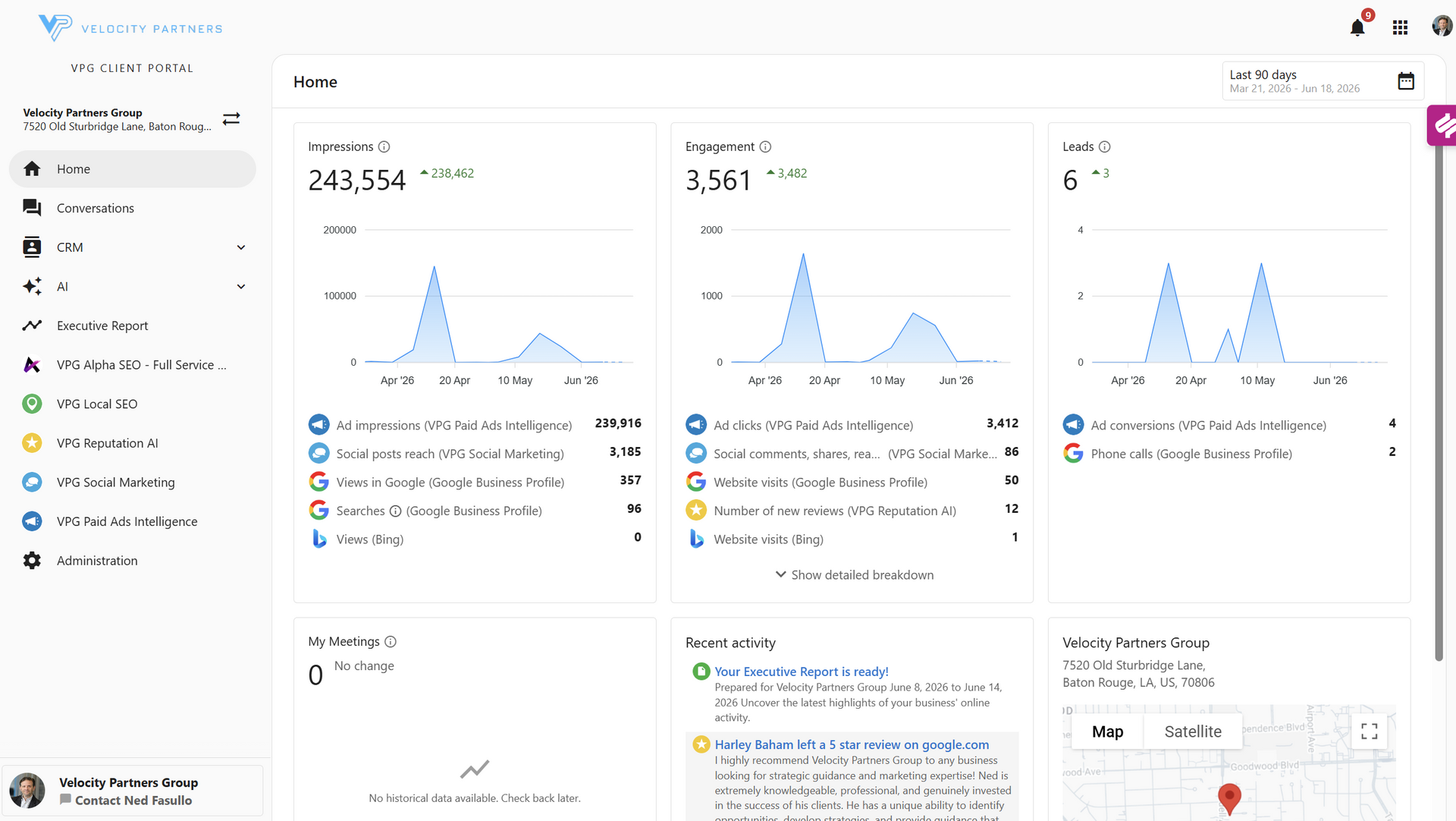
Task: Click the Velocity Partners Group account name
Action: click(83, 112)
